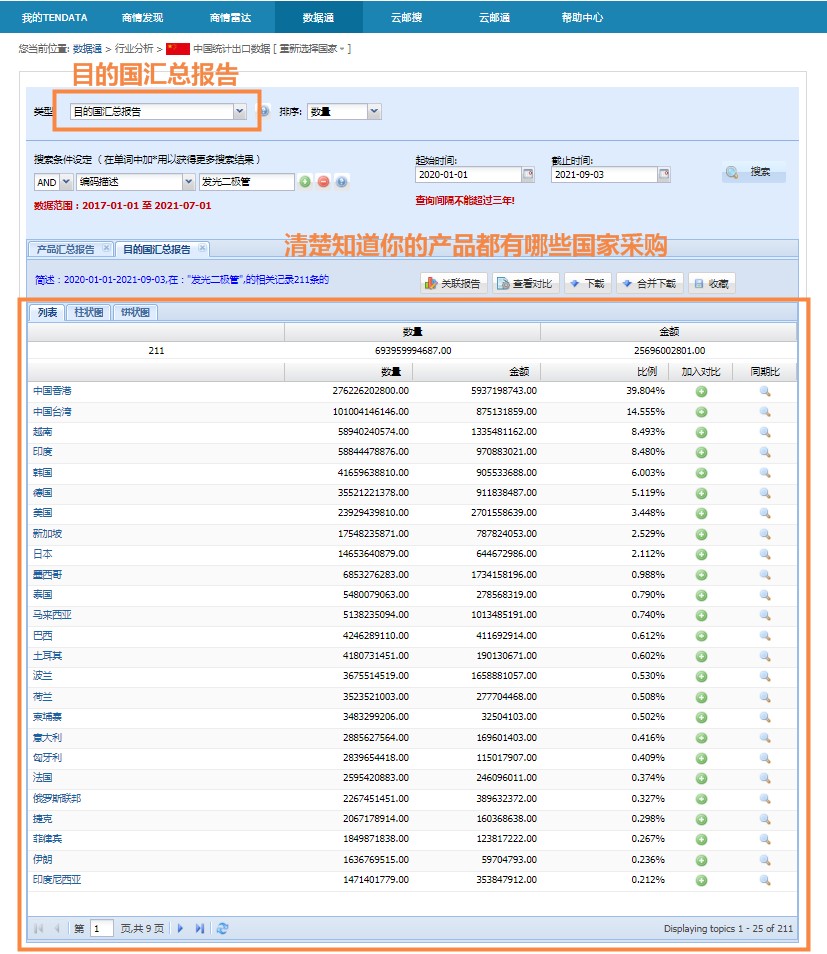Open 云邮通 menu

coord(494,17)
